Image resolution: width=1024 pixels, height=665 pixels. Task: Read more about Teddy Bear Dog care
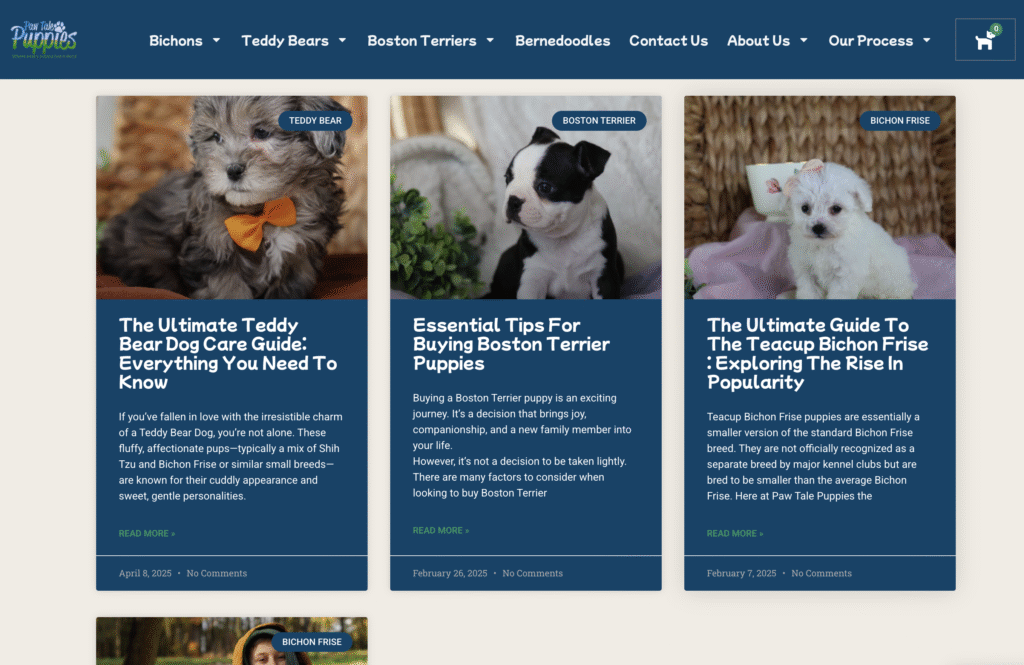pyautogui.click(x=147, y=534)
